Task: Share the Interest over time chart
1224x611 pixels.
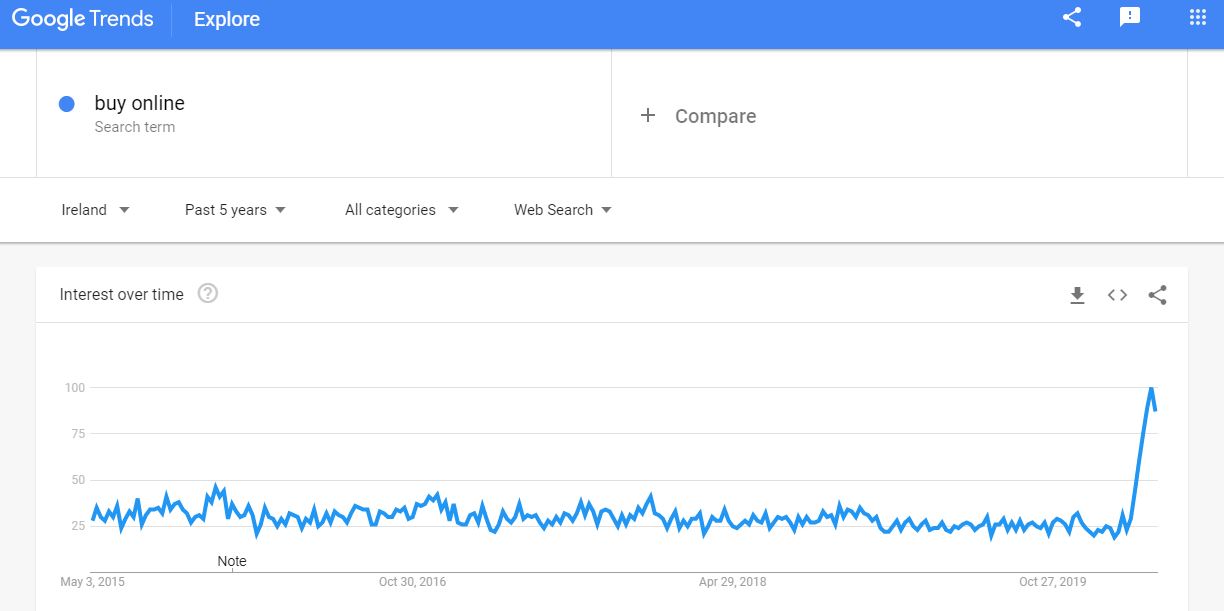Action: pyautogui.click(x=1157, y=295)
